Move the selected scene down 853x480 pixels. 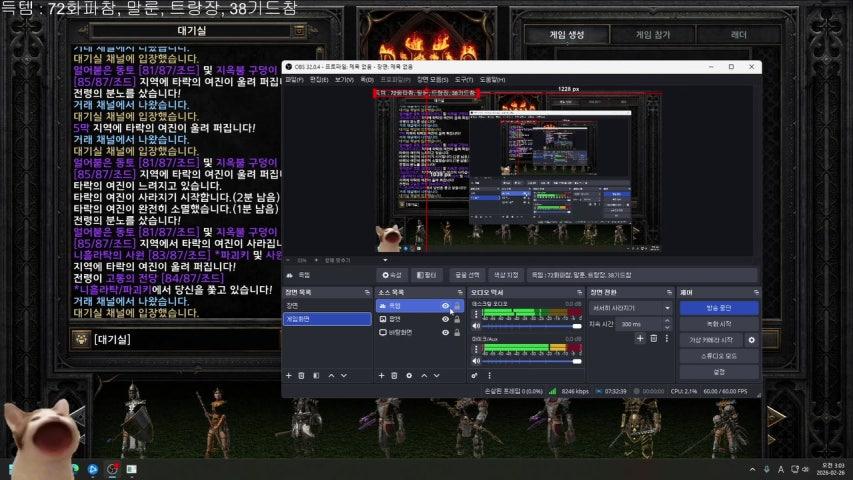pos(344,376)
